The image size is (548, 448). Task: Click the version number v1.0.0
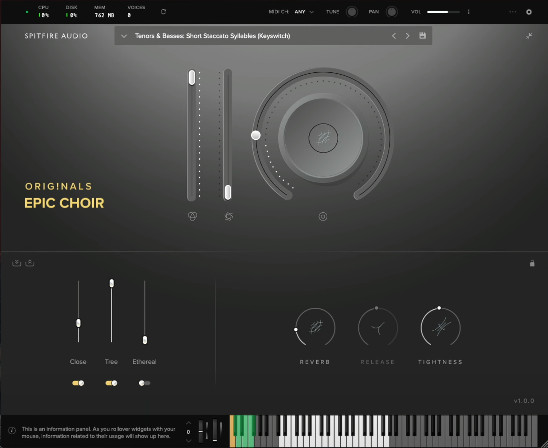[x=524, y=401]
